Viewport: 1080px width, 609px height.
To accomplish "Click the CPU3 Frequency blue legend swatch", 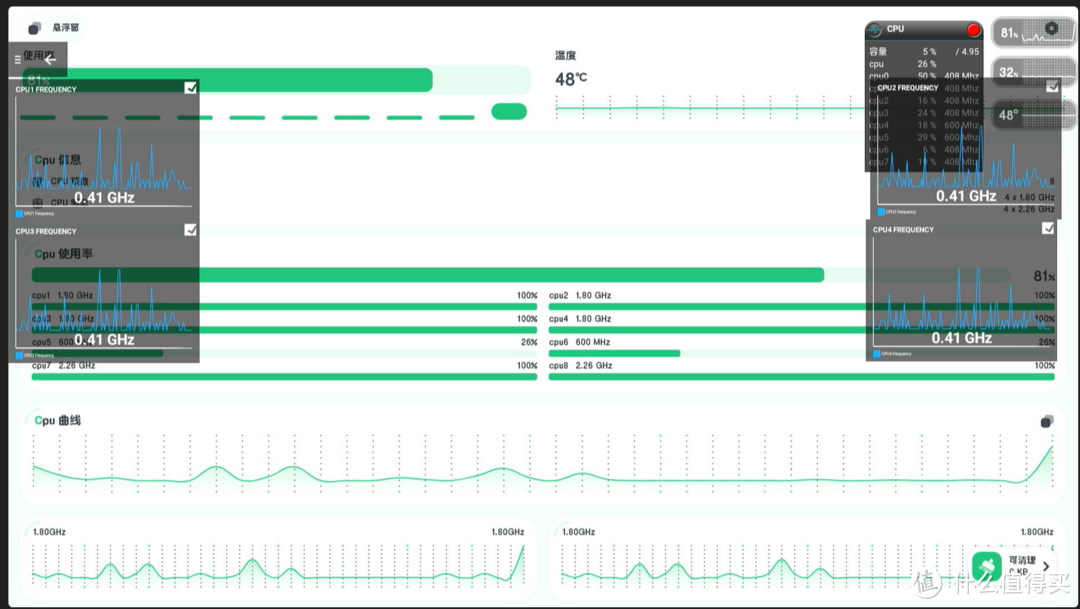I will coord(19,355).
